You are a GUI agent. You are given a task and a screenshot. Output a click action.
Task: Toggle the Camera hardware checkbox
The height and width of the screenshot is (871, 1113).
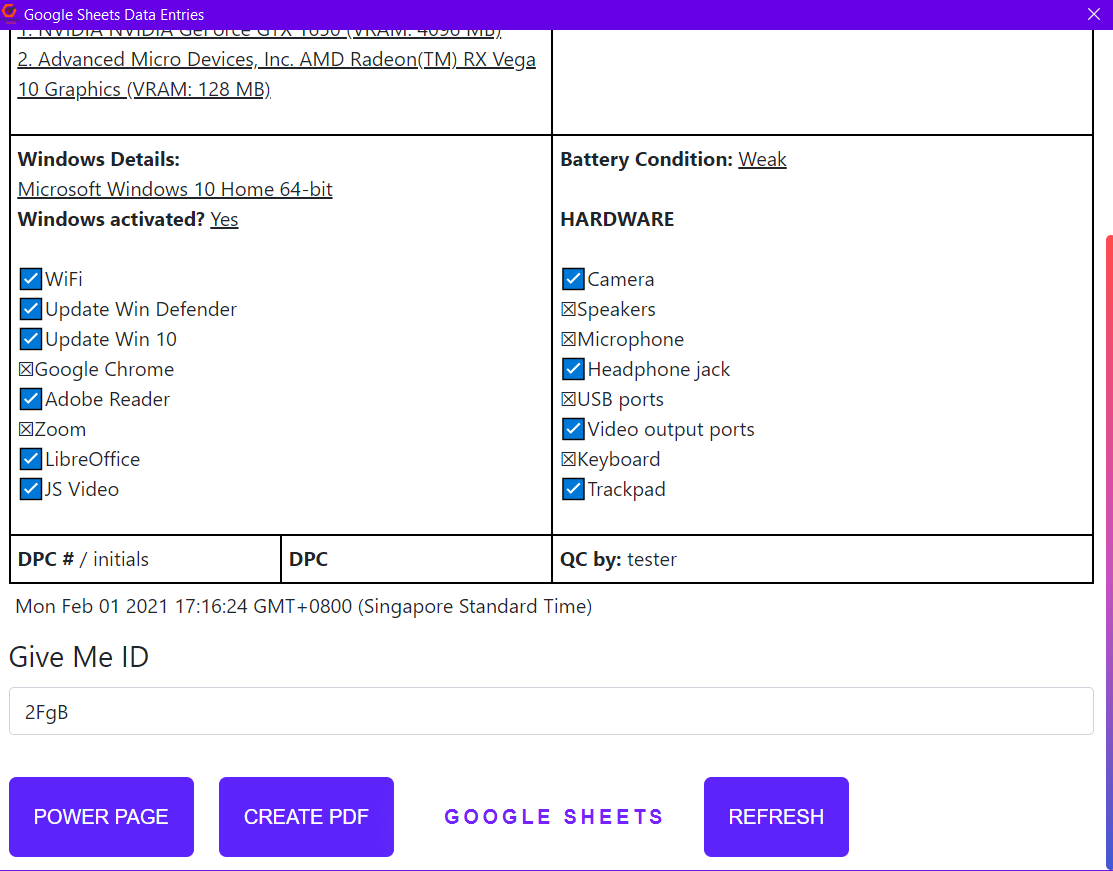click(x=573, y=279)
